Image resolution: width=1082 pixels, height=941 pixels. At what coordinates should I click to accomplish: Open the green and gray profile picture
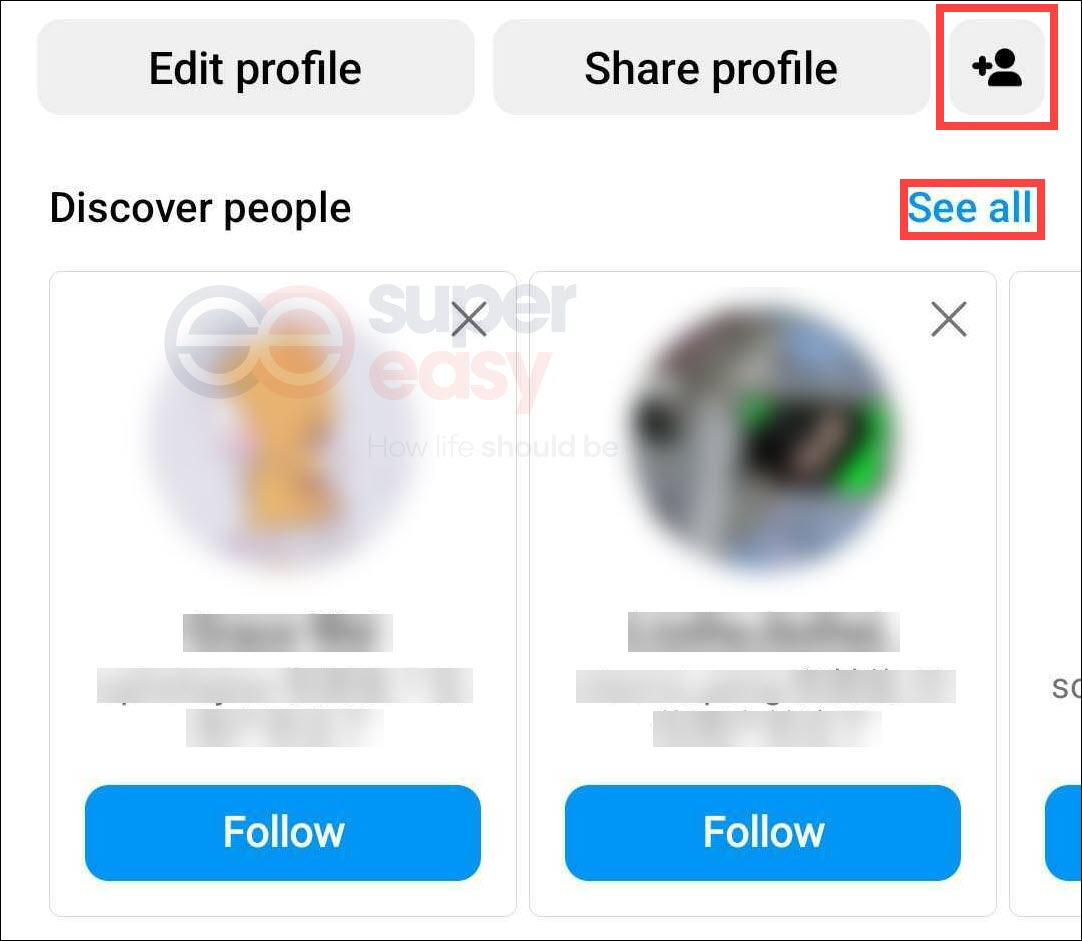763,436
